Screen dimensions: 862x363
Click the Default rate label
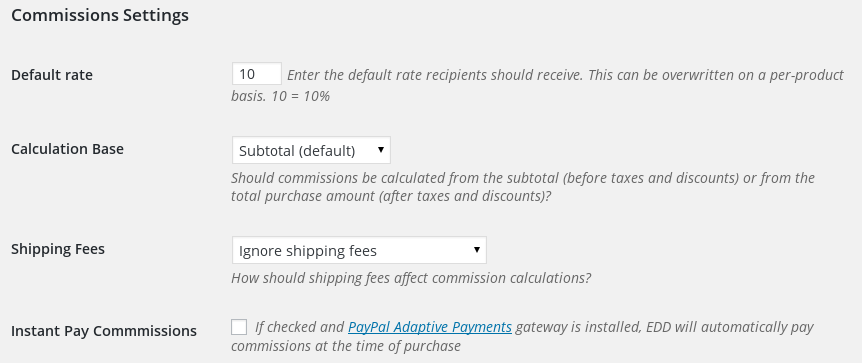click(52, 75)
